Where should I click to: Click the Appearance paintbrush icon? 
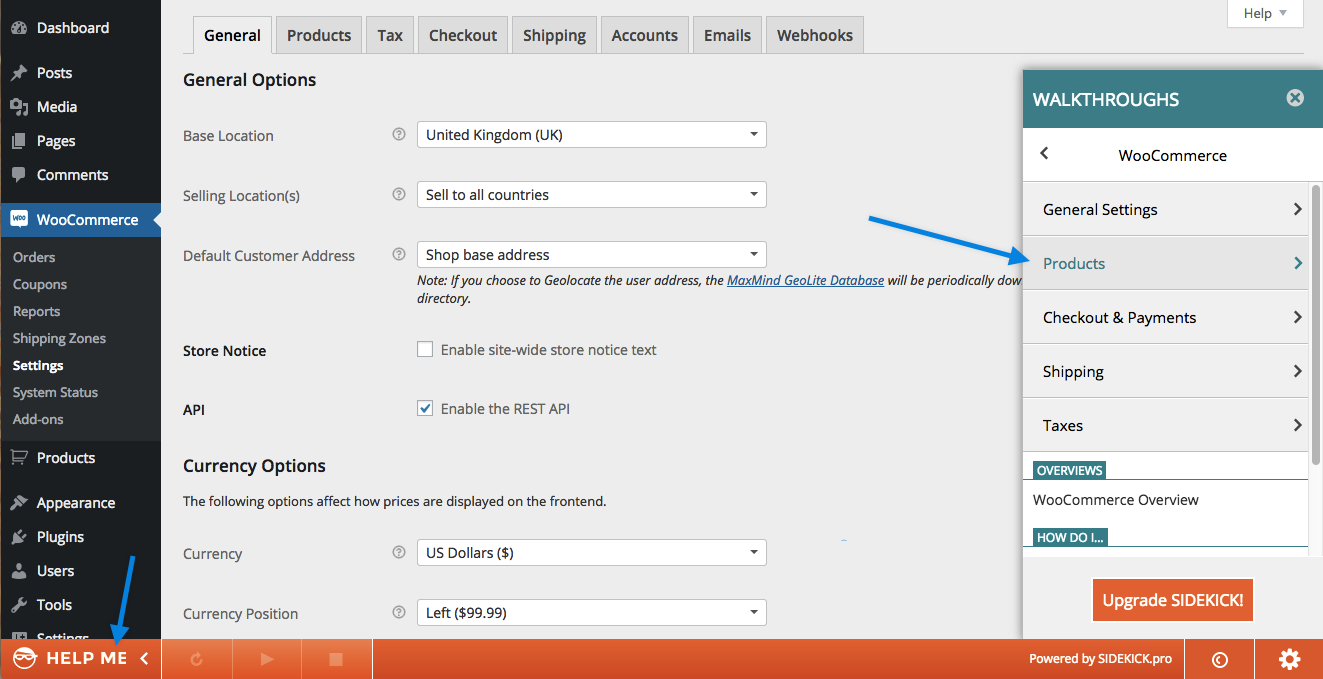pos(19,503)
